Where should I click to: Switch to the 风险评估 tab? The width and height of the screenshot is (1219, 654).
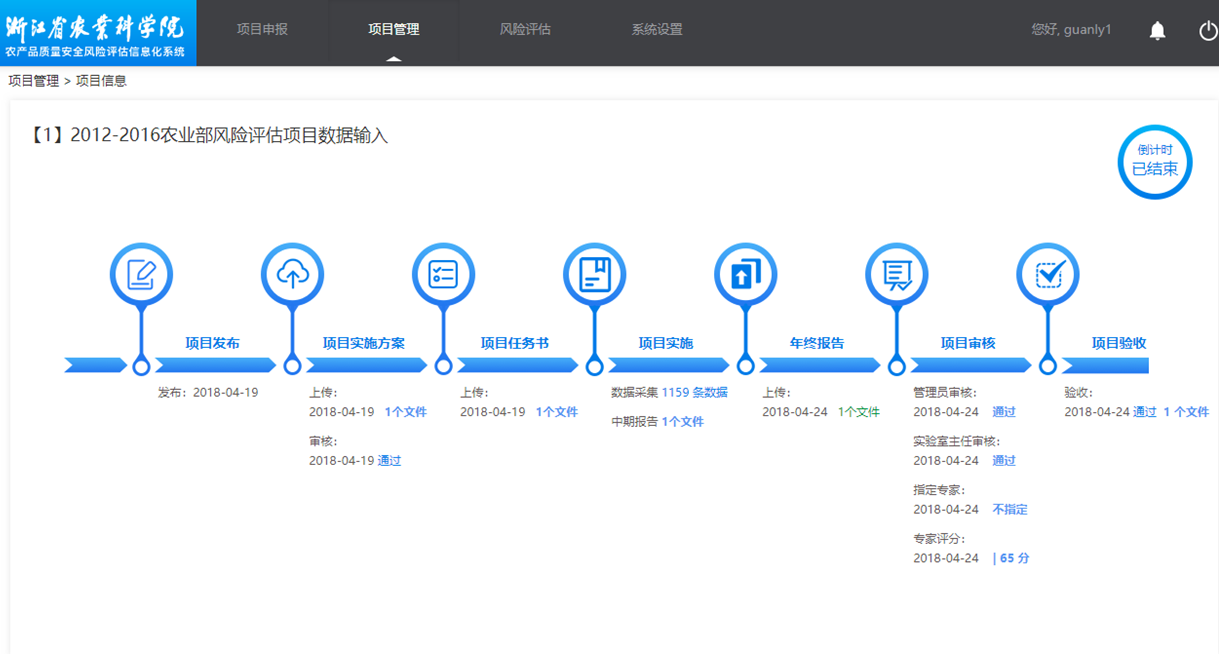tap(525, 30)
